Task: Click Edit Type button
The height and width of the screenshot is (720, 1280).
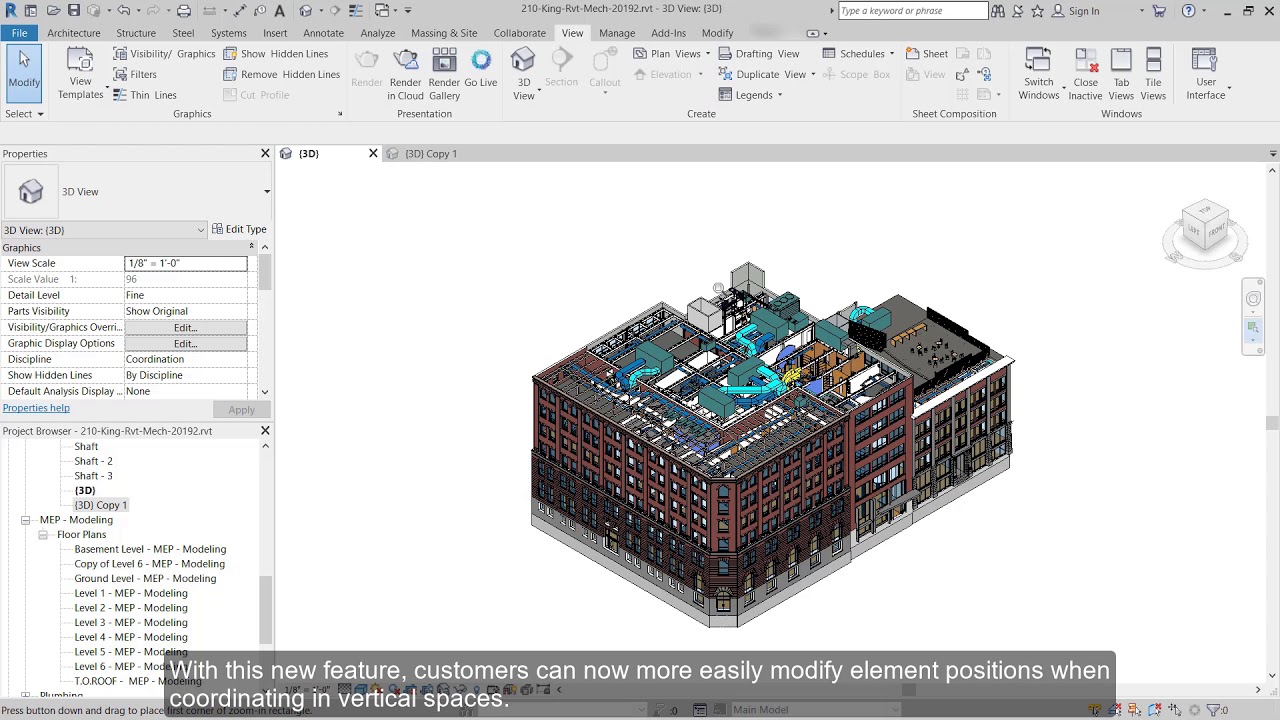Action: tap(239, 229)
